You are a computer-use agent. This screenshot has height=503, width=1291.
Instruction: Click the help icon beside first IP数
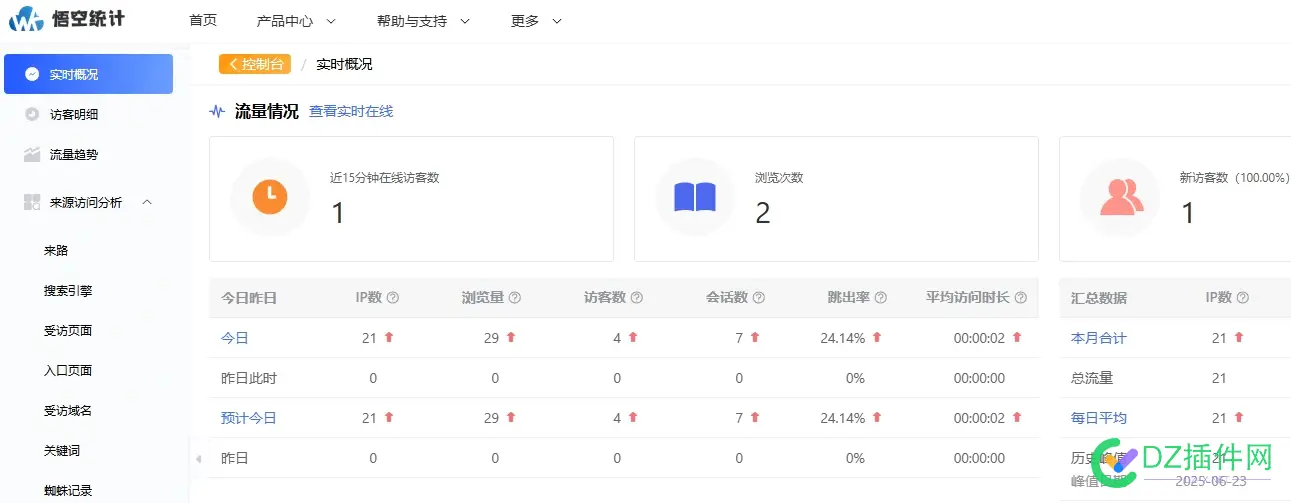pyautogui.click(x=393, y=298)
